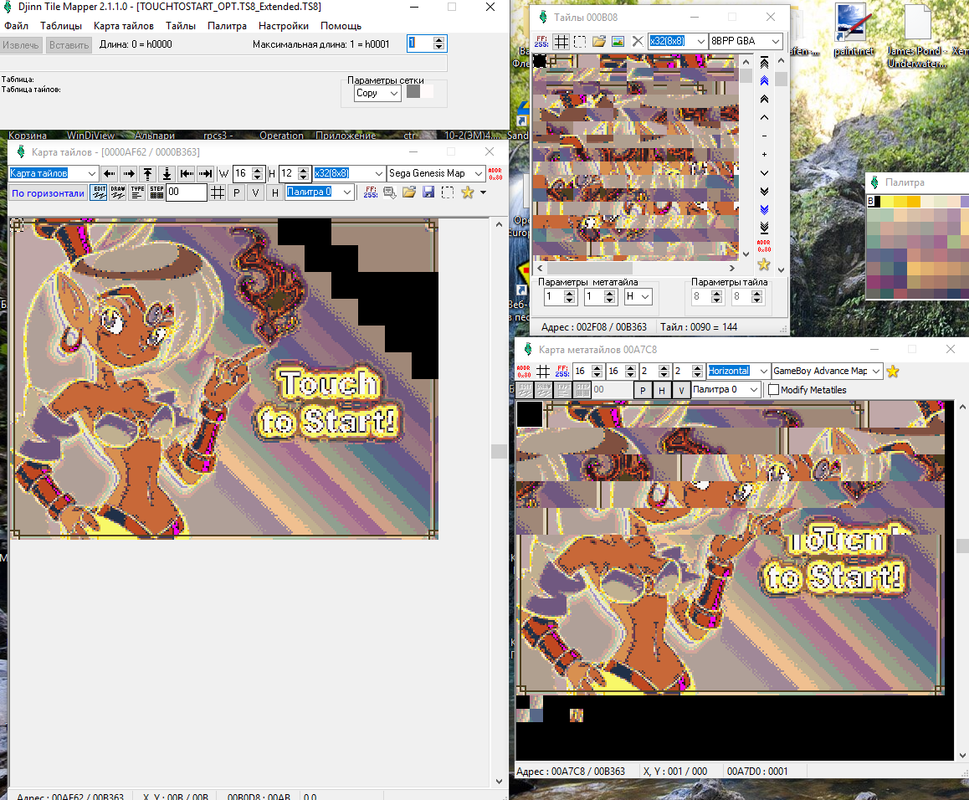Toggle the grid icon in Tiles window
The width and height of the screenshot is (969, 800).
tap(561, 41)
